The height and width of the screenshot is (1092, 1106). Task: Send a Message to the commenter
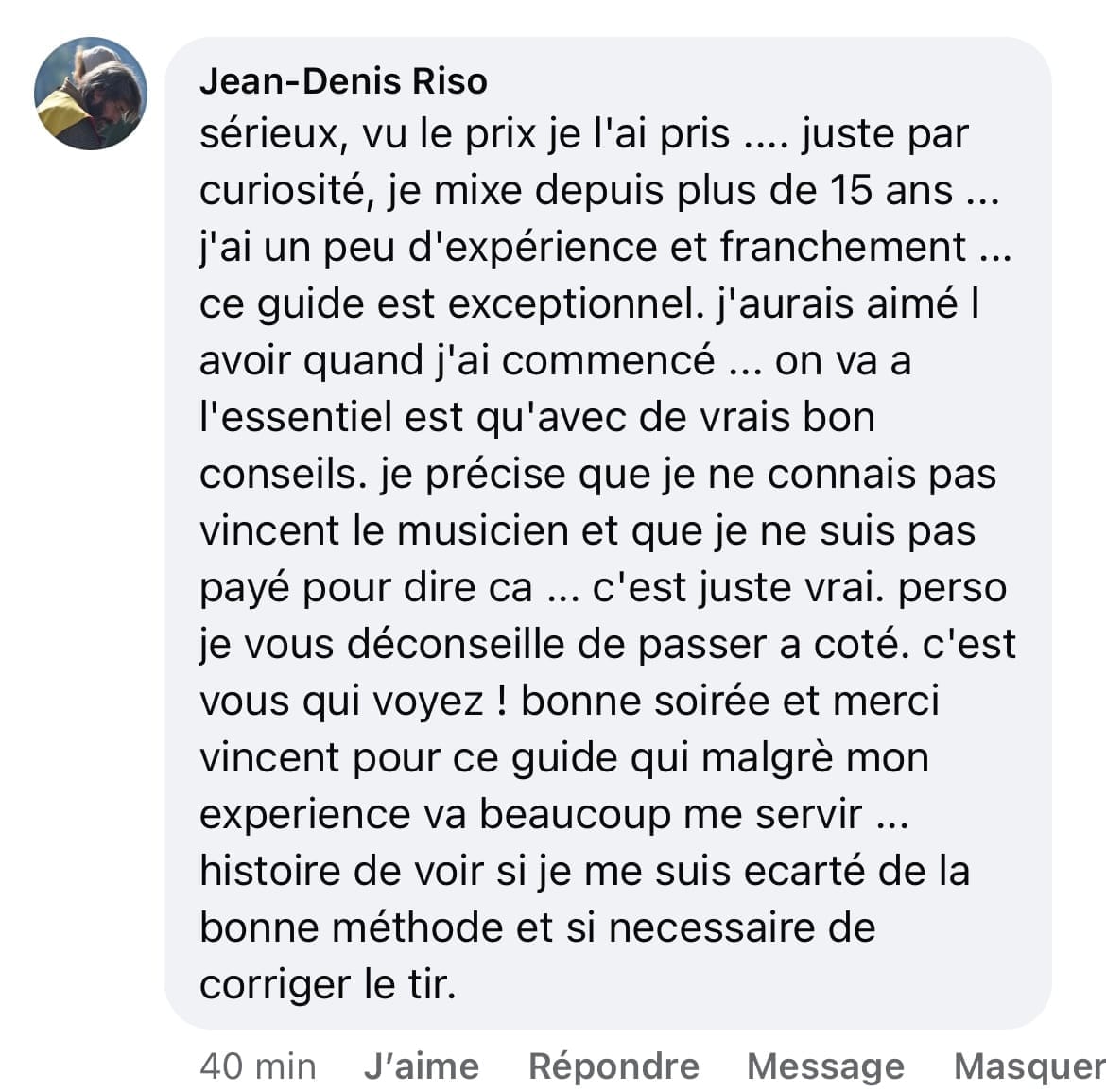coord(825,1066)
